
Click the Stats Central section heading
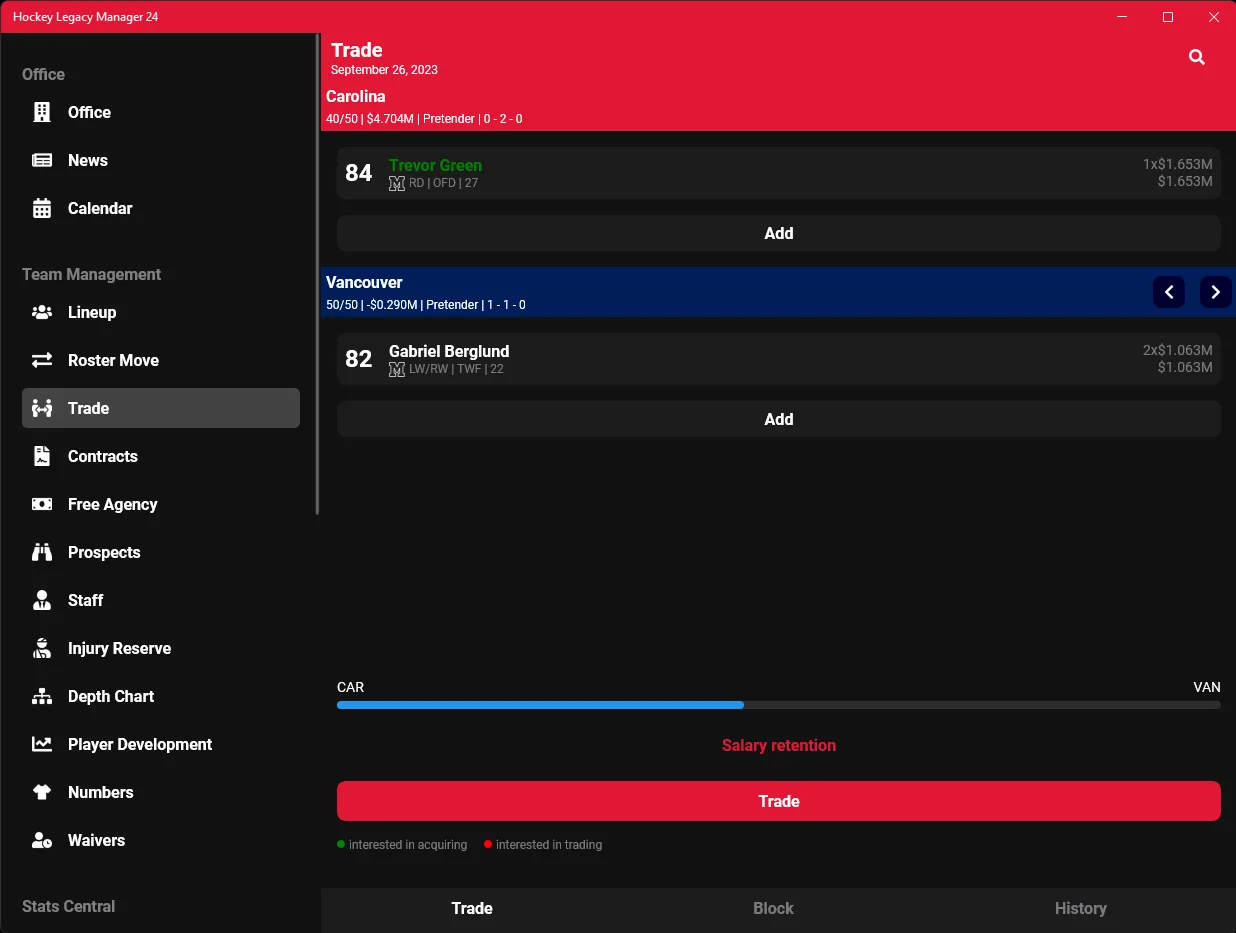(68, 906)
